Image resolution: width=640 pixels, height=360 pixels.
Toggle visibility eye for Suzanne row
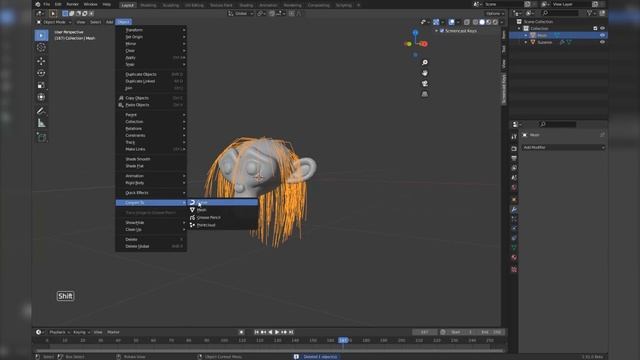[x=602, y=42]
